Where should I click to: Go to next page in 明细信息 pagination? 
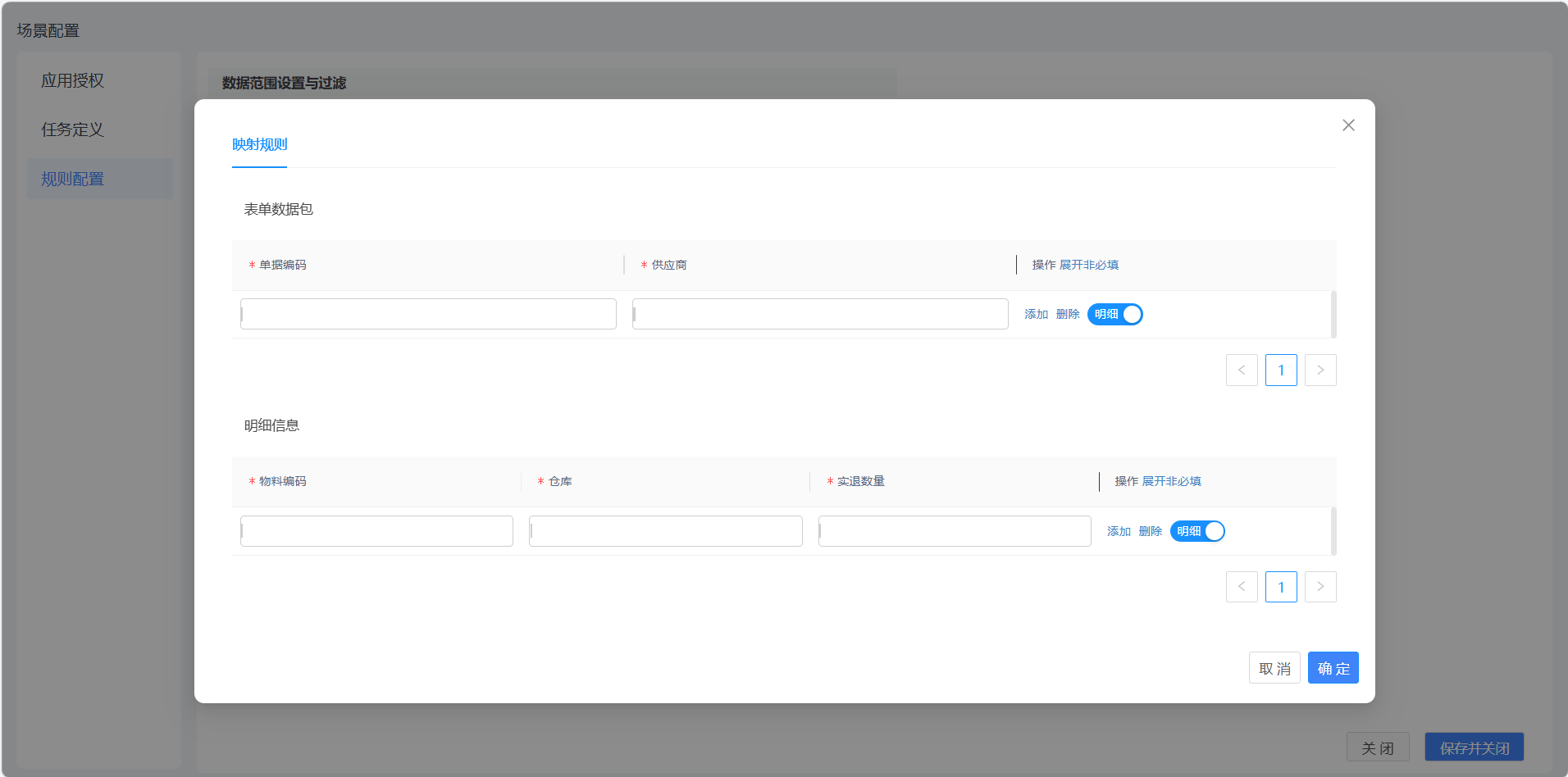tap(1320, 587)
